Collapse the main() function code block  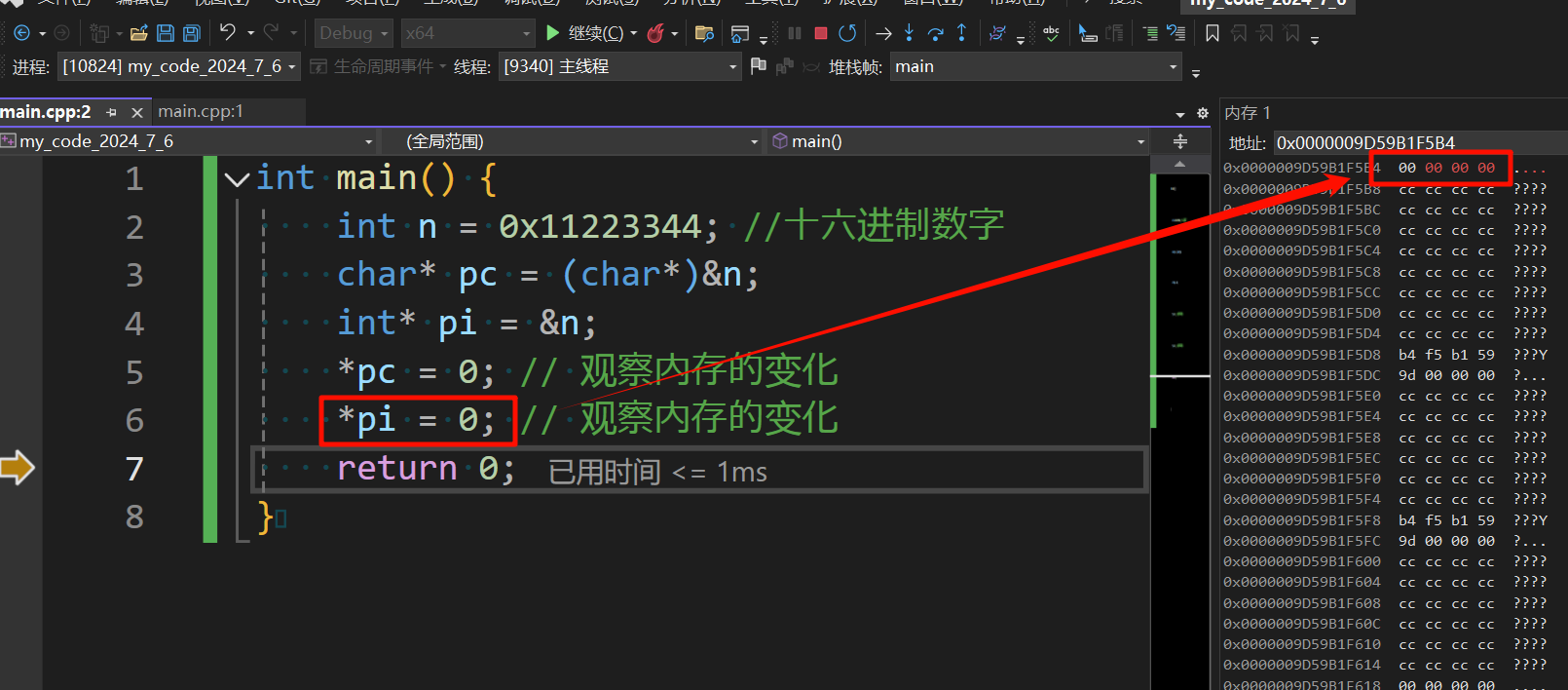point(236,179)
